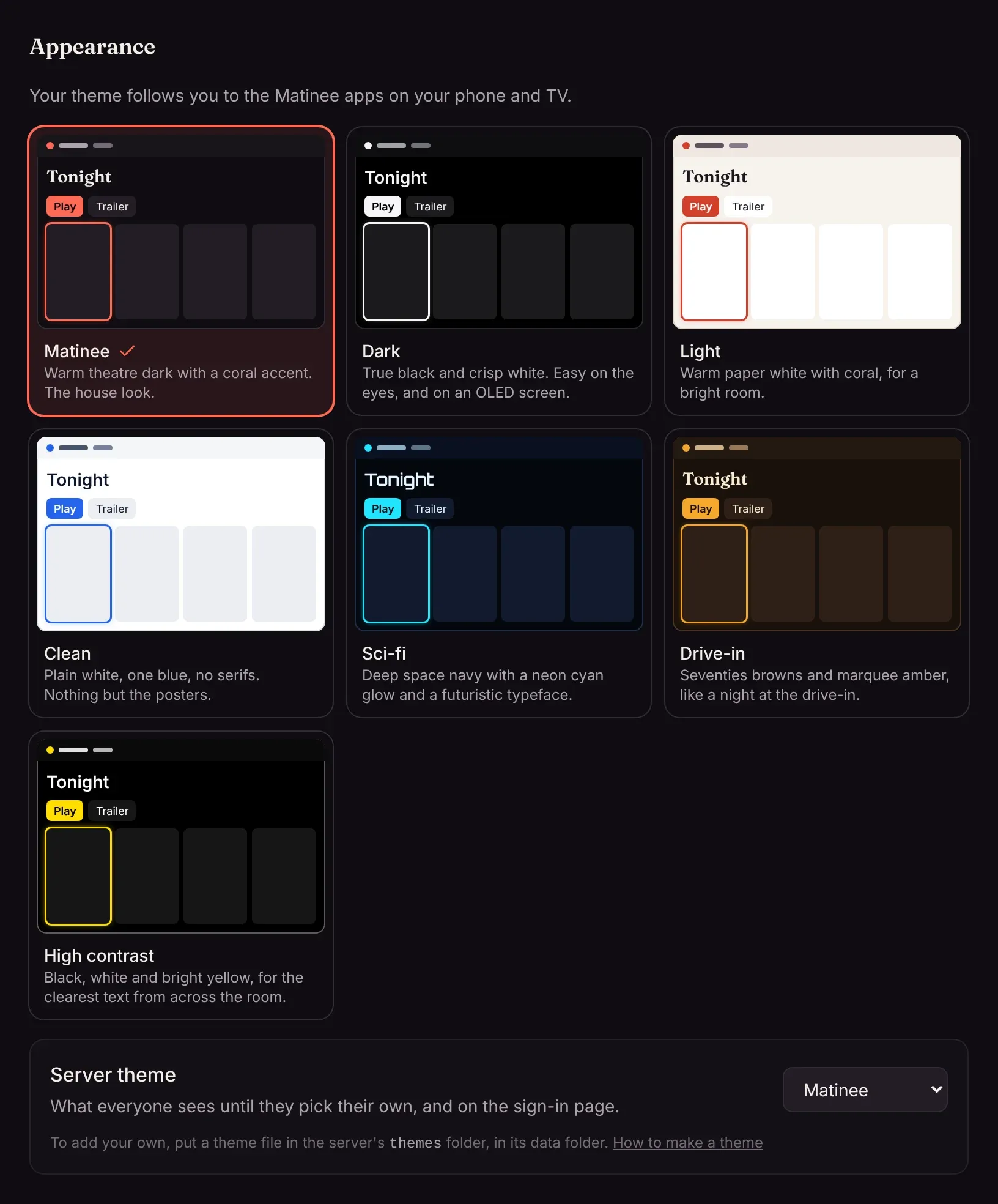Click the yellow-outlined poster in High contrast preview
The image size is (998, 1204).
tap(78, 876)
